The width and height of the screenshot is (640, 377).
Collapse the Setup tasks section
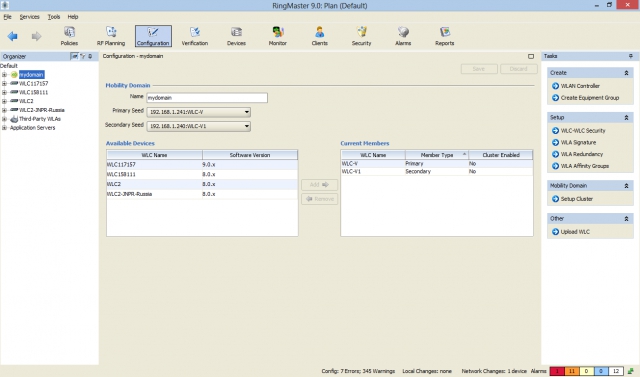point(626,118)
